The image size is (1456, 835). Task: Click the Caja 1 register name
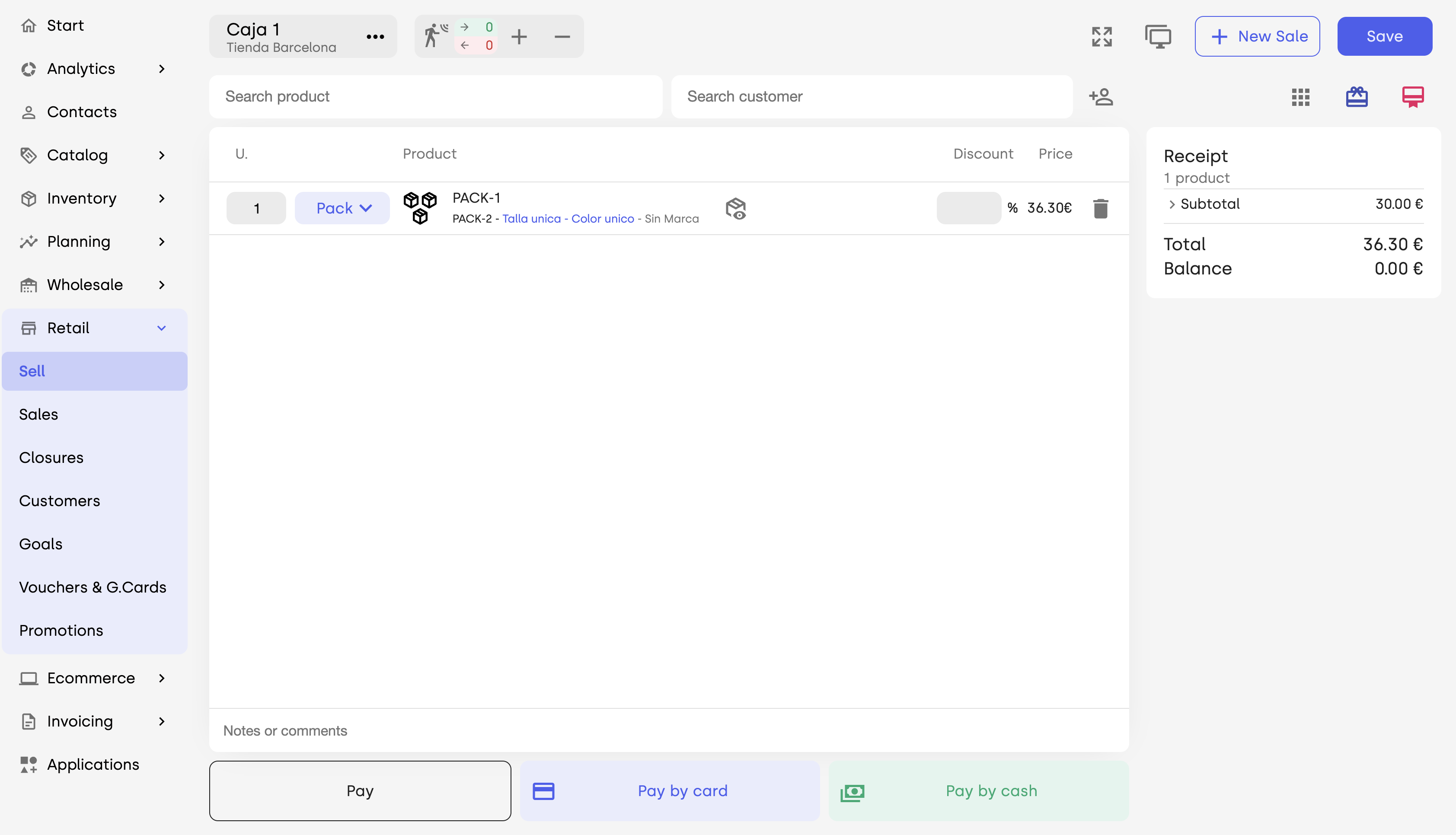point(253,29)
